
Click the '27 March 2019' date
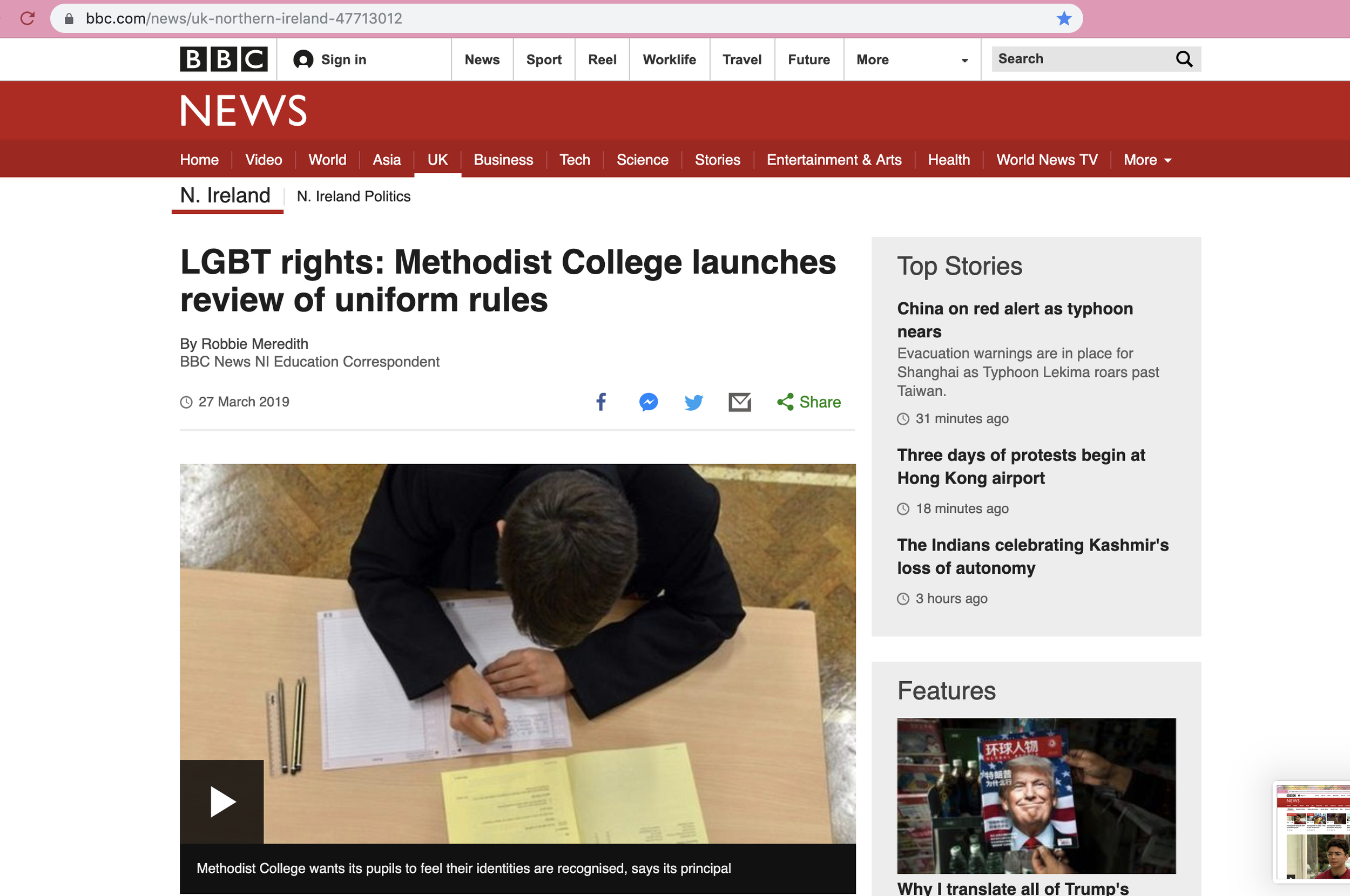(x=244, y=402)
